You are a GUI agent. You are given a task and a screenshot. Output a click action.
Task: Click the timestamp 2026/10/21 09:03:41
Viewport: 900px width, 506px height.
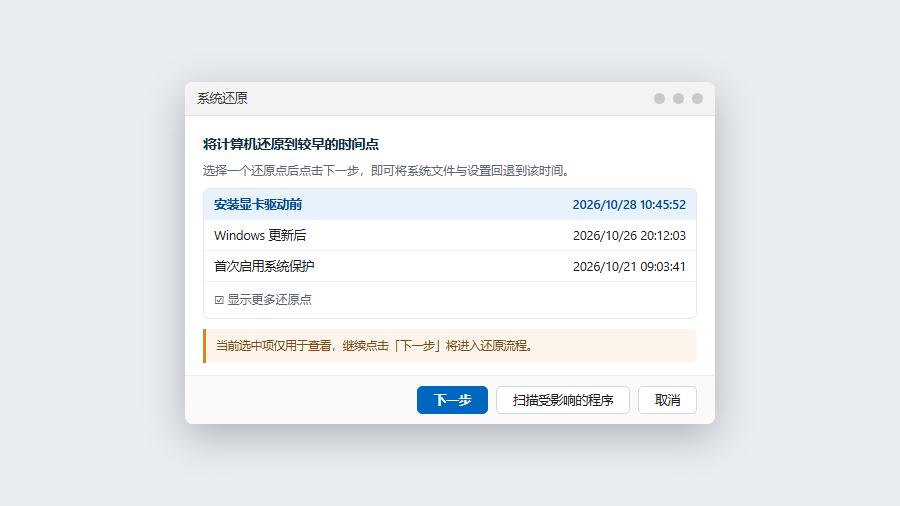click(x=629, y=267)
